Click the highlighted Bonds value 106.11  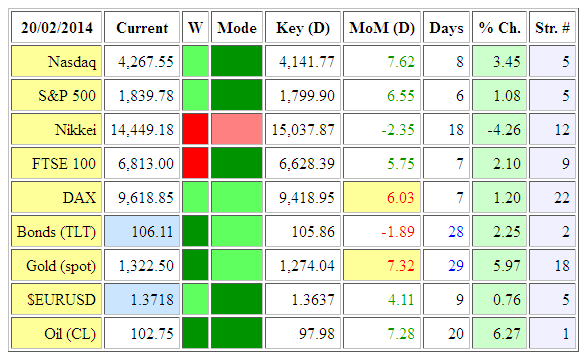pyautogui.click(x=142, y=231)
